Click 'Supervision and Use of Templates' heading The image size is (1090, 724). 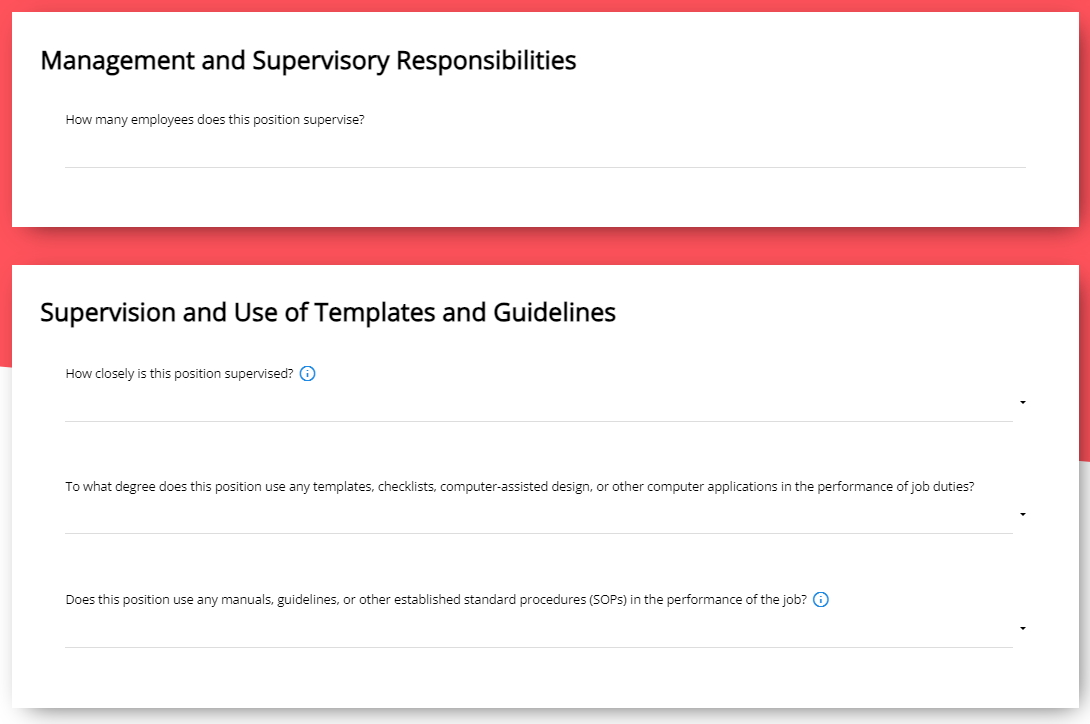tap(327, 313)
